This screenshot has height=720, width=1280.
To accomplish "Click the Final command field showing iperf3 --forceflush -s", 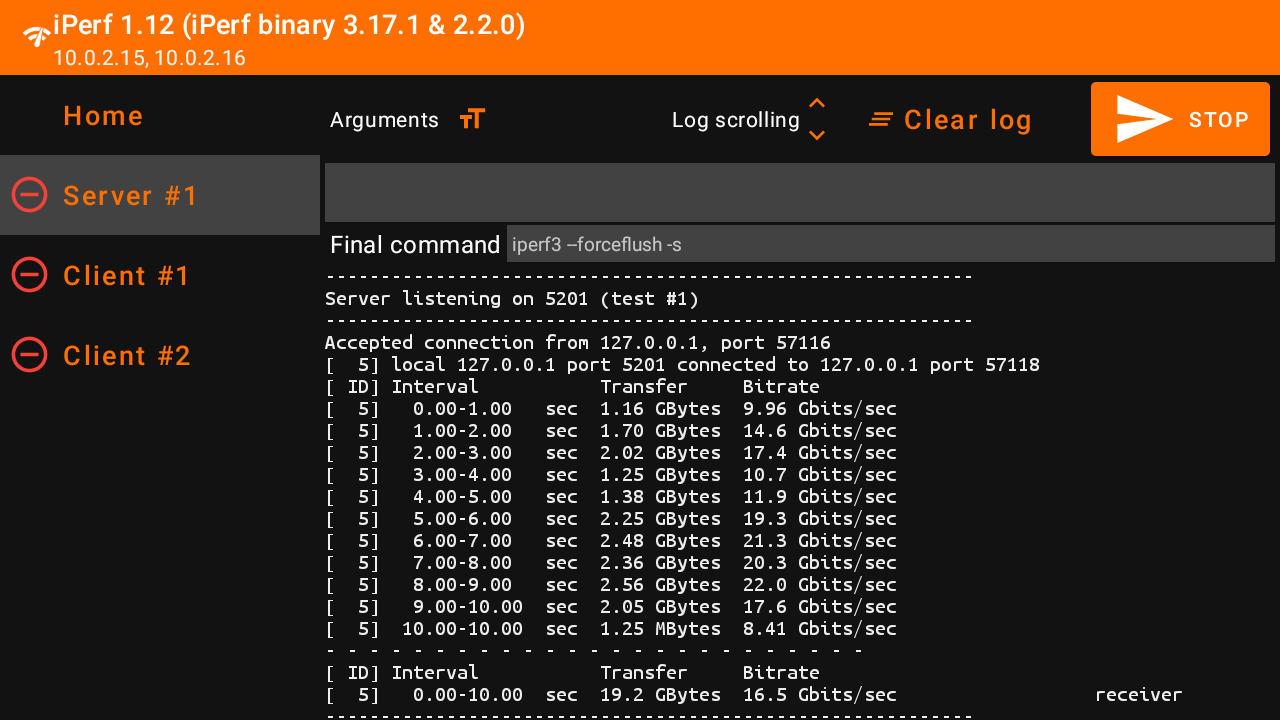I will [x=891, y=244].
